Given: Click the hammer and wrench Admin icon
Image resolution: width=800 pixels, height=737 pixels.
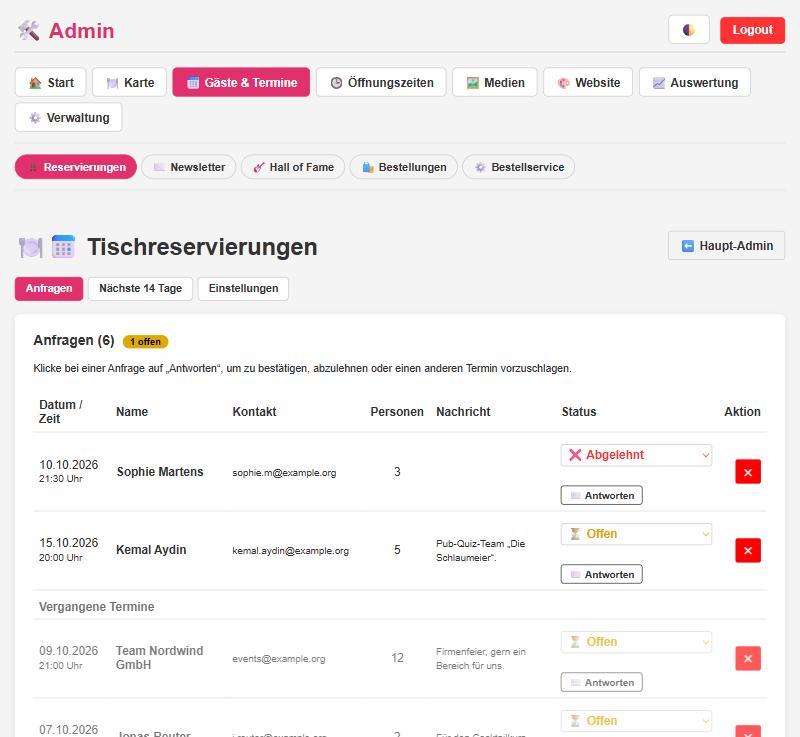Looking at the screenshot, I should [x=29, y=31].
